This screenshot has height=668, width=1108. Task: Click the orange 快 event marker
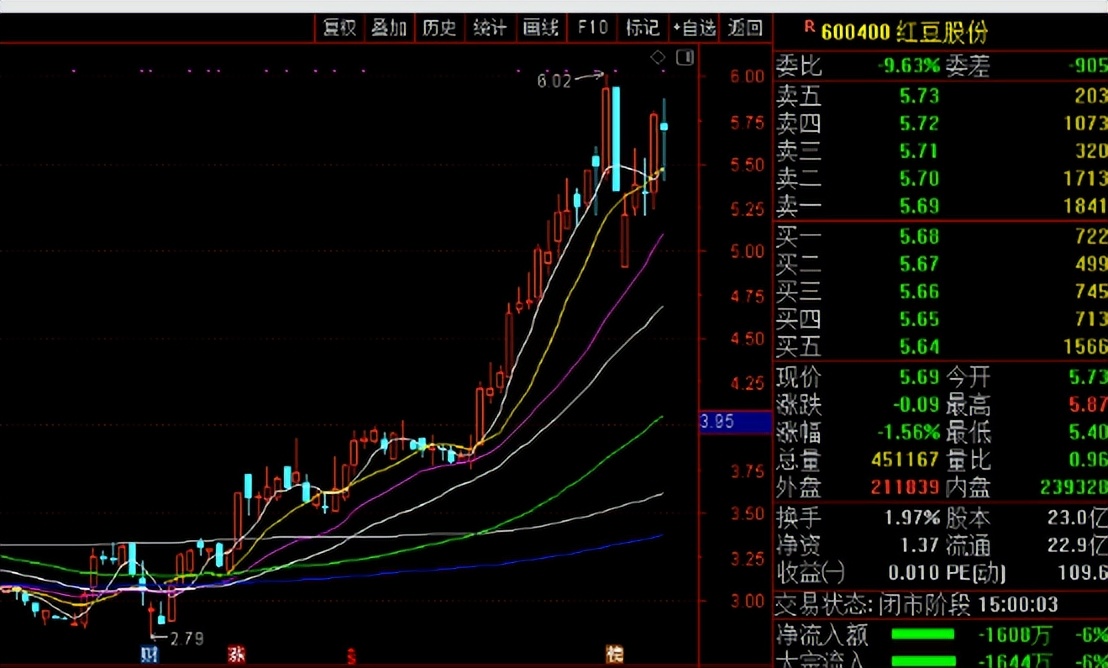614,655
